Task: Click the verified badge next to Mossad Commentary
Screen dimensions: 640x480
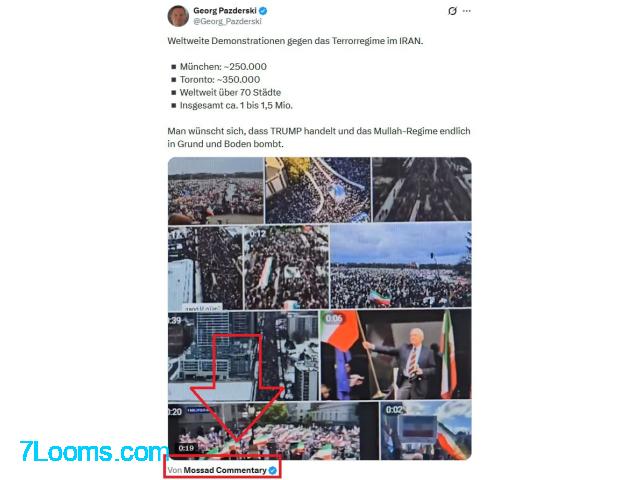Action: click(x=273, y=470)
